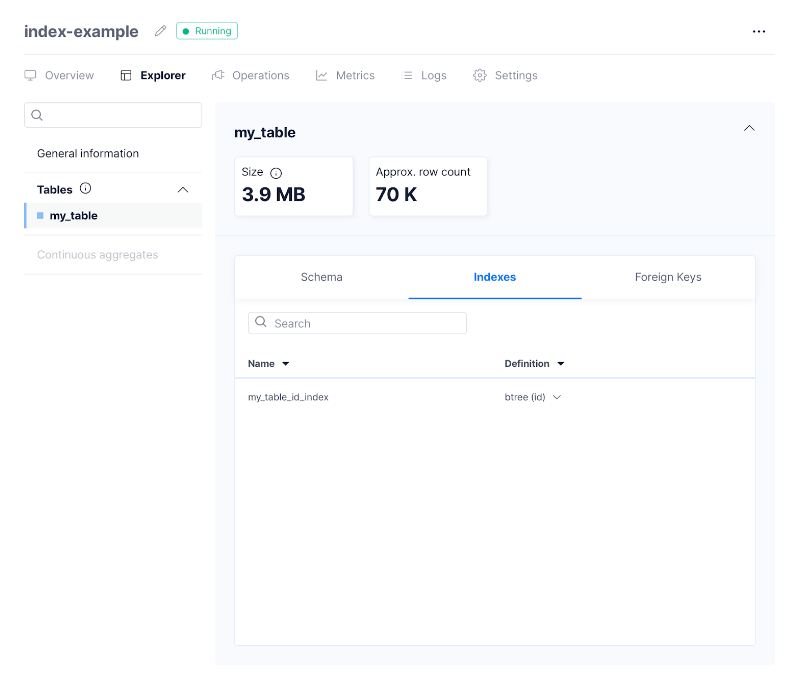Click the pencil edit icon beside index-example
The width and height of the screenshot is (800, 699).
pos(160,31)
